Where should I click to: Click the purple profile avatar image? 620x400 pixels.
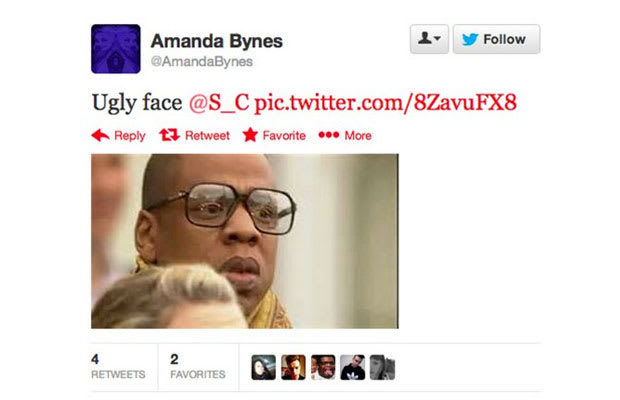[115, 49]
